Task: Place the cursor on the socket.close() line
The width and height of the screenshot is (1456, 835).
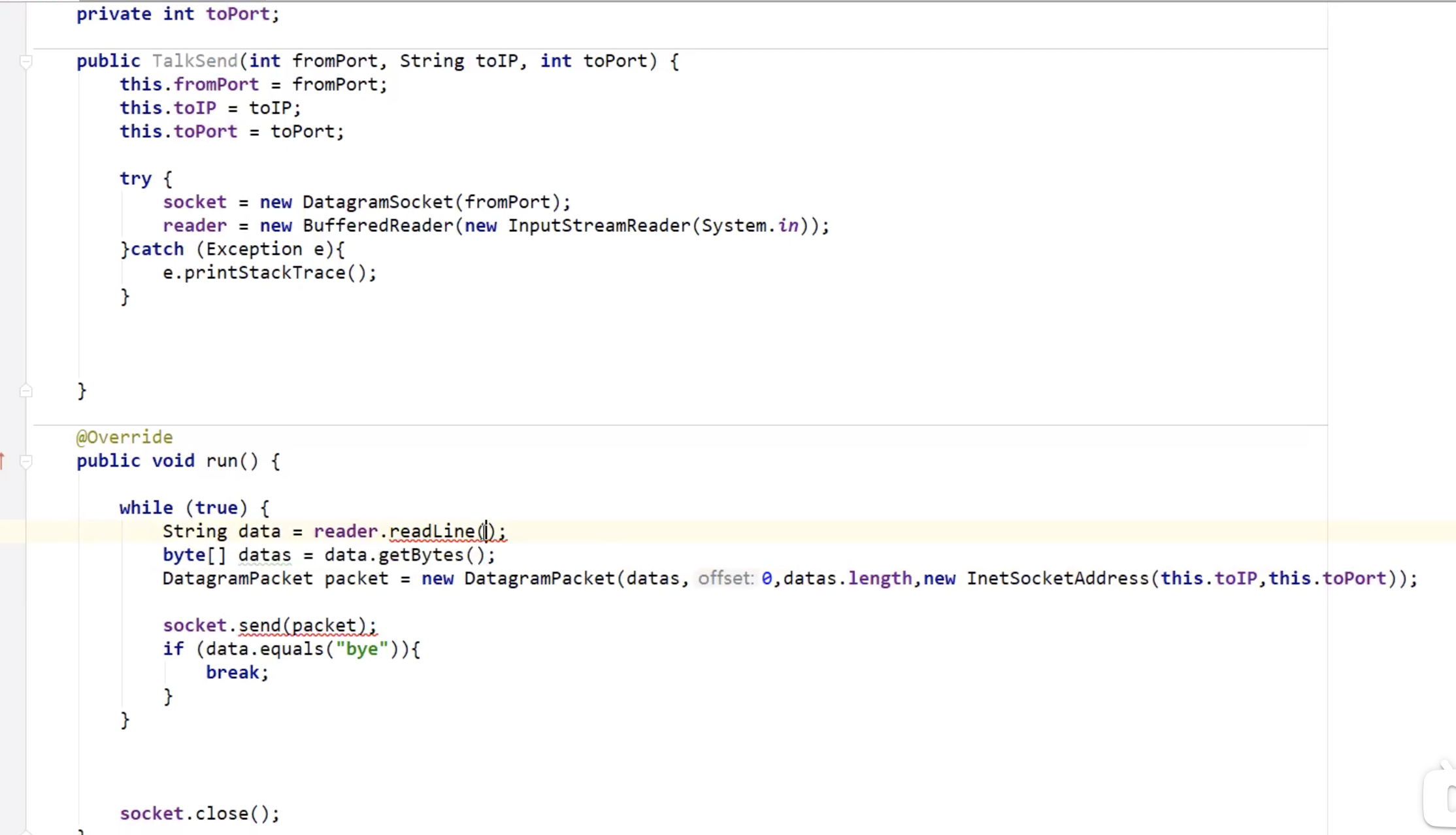Action: pyautogui.click(x=199, y=814)
